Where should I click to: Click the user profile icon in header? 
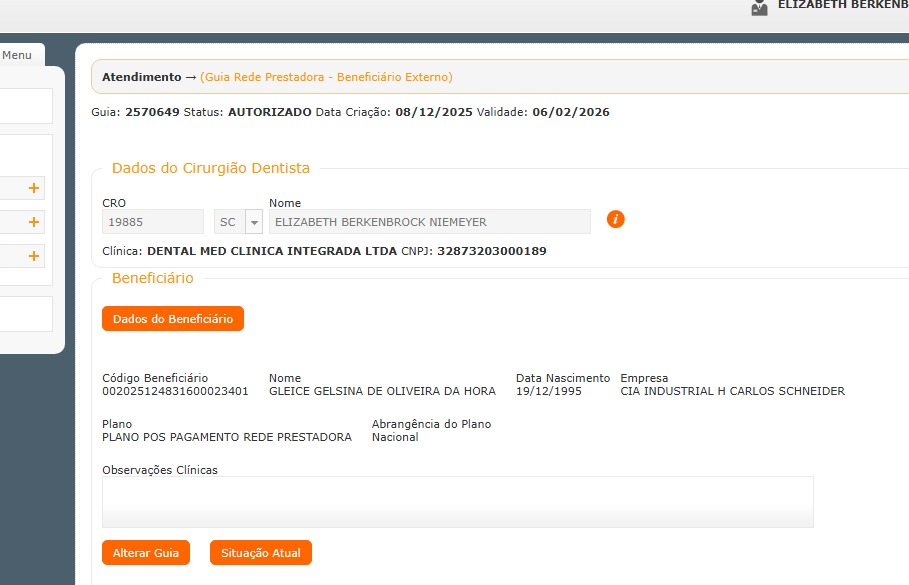[759, 8]
